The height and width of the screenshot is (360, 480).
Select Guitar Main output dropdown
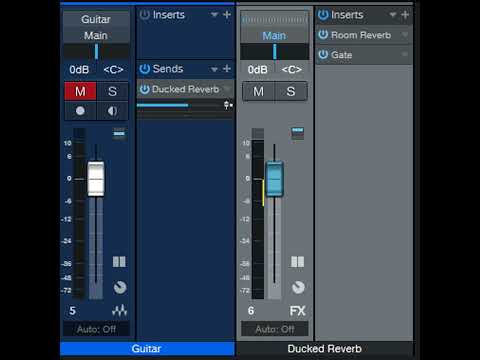96,35
